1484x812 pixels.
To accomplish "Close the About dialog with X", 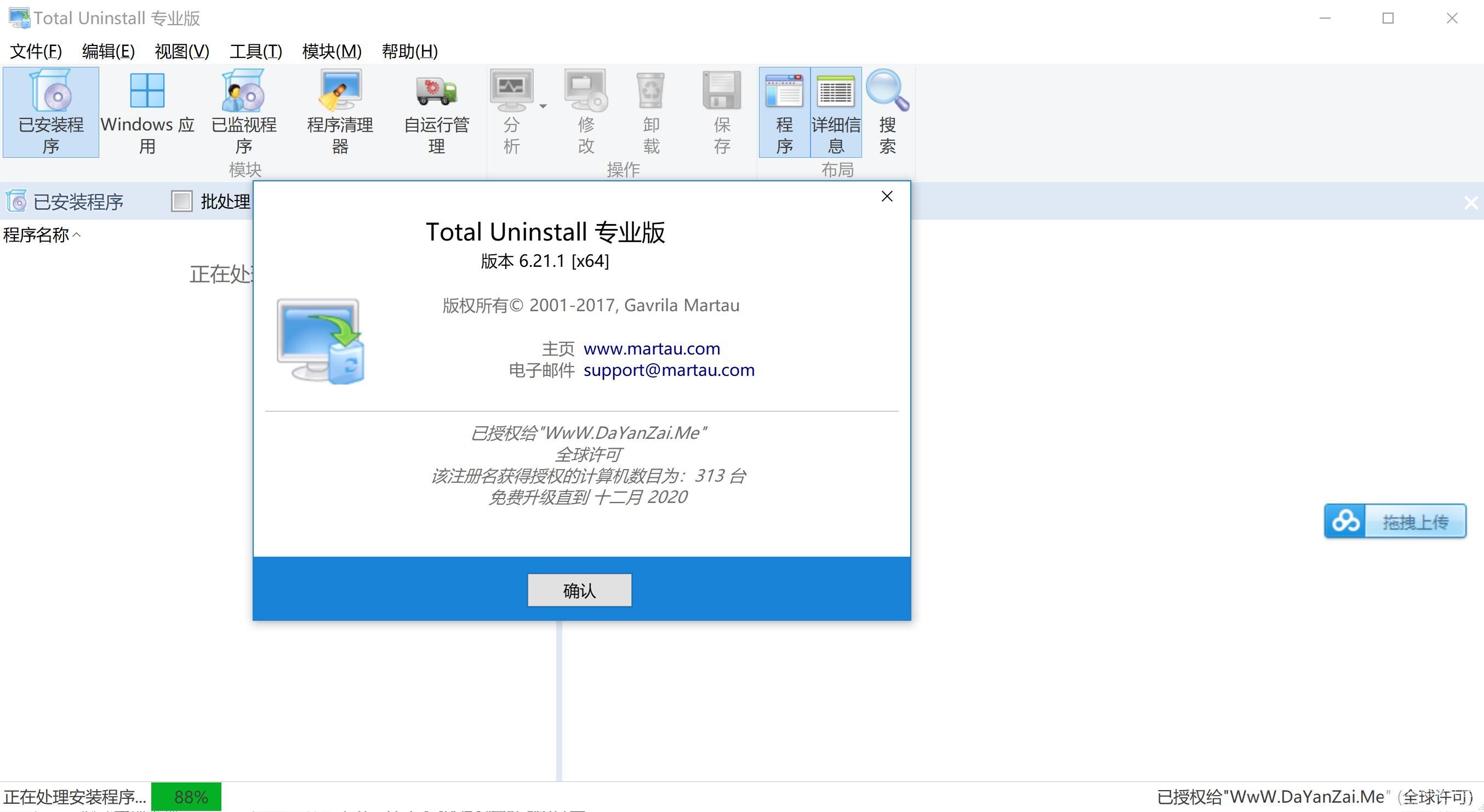I will click(x=887, y=196).
